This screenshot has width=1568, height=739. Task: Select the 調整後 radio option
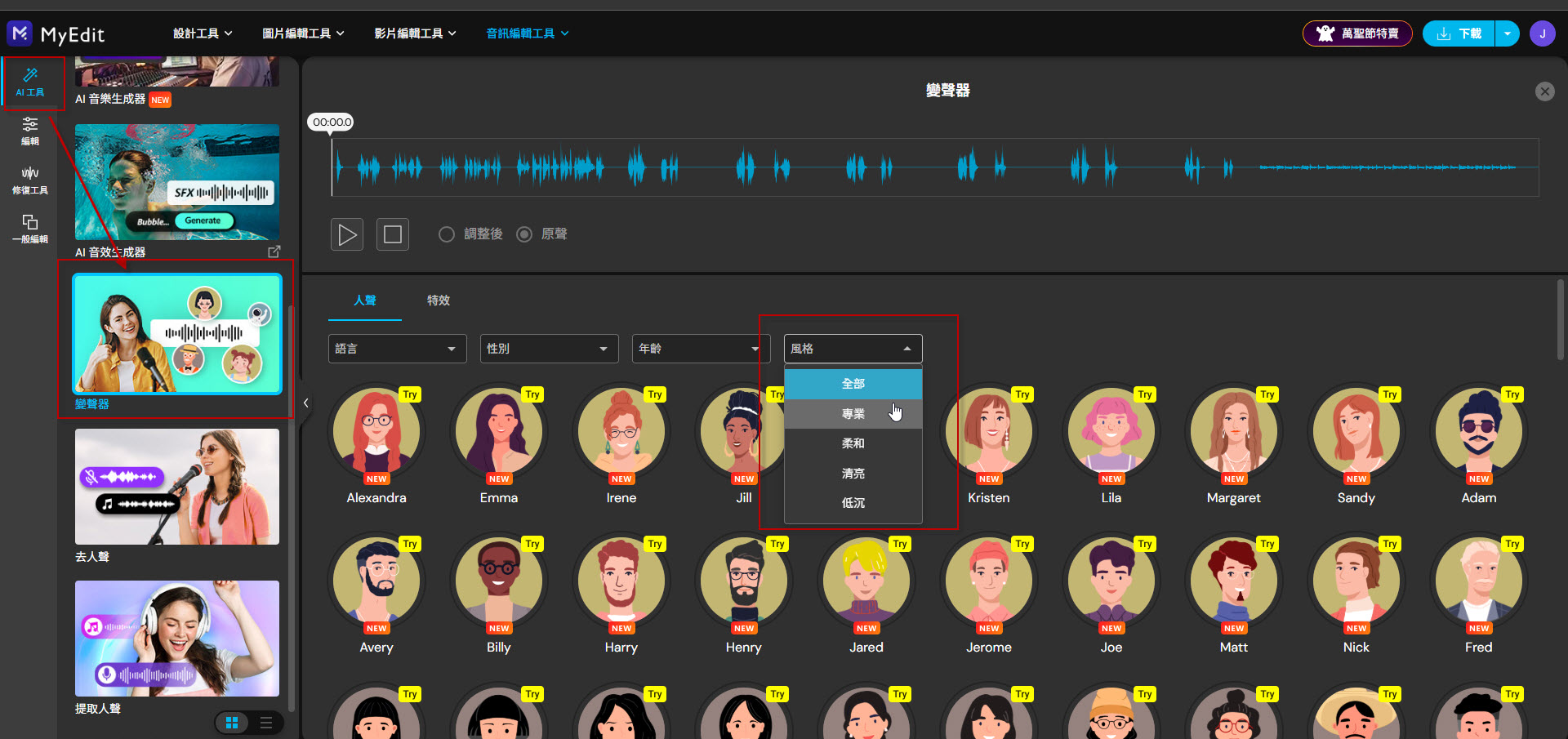[x=447, y=234]
